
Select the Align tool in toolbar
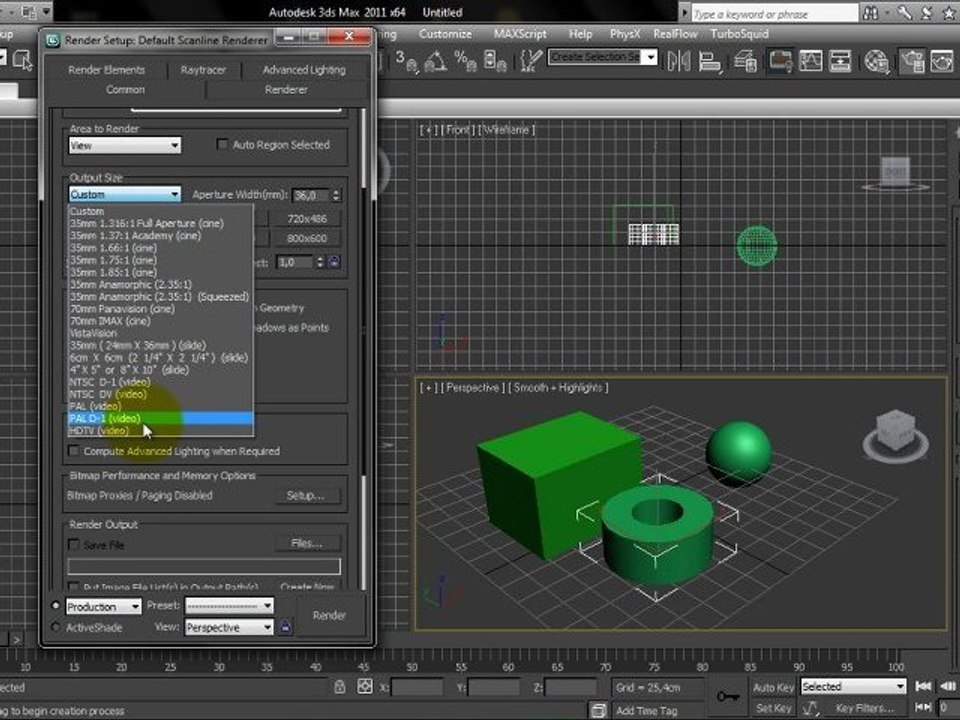click(x=709, y=61)
